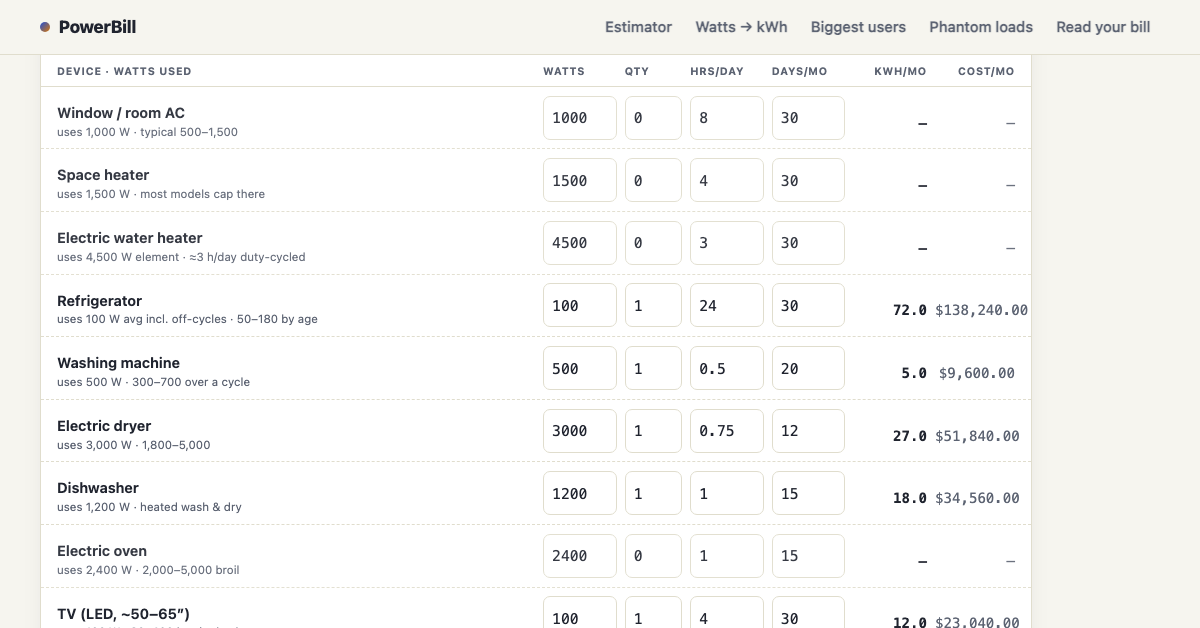1200x628 pixels.
Task: Click the Electric water heater Days/mo field
Action: (808, 243)
